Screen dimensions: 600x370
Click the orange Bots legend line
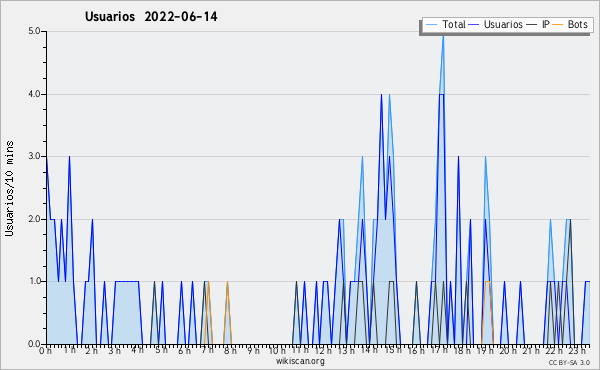[x=558, y=25]
